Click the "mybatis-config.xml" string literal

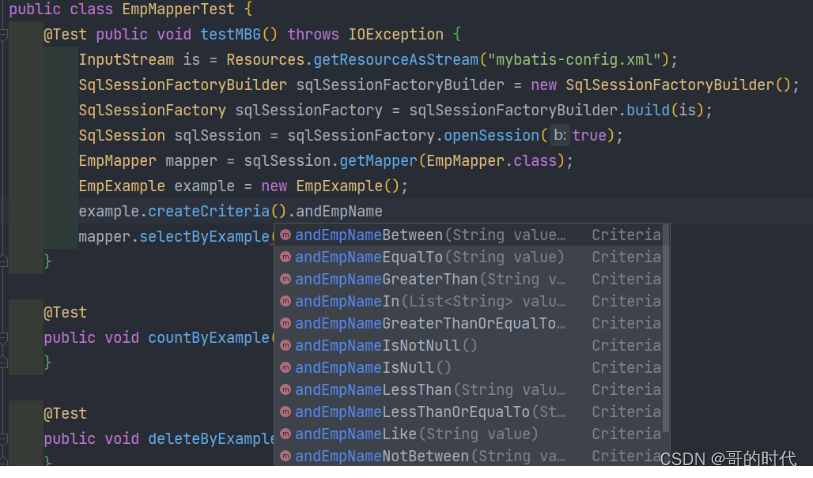coord(574,60)
